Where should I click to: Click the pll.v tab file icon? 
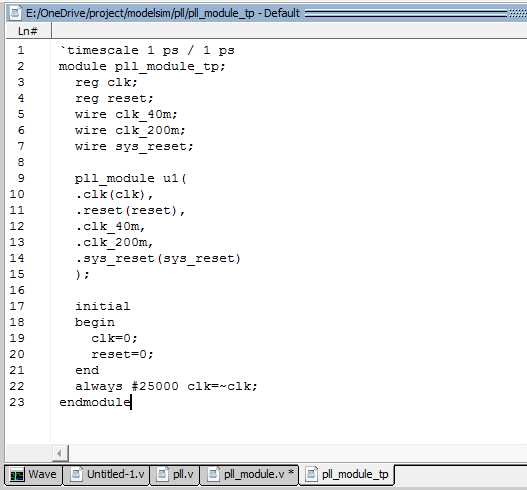[163, 474]
